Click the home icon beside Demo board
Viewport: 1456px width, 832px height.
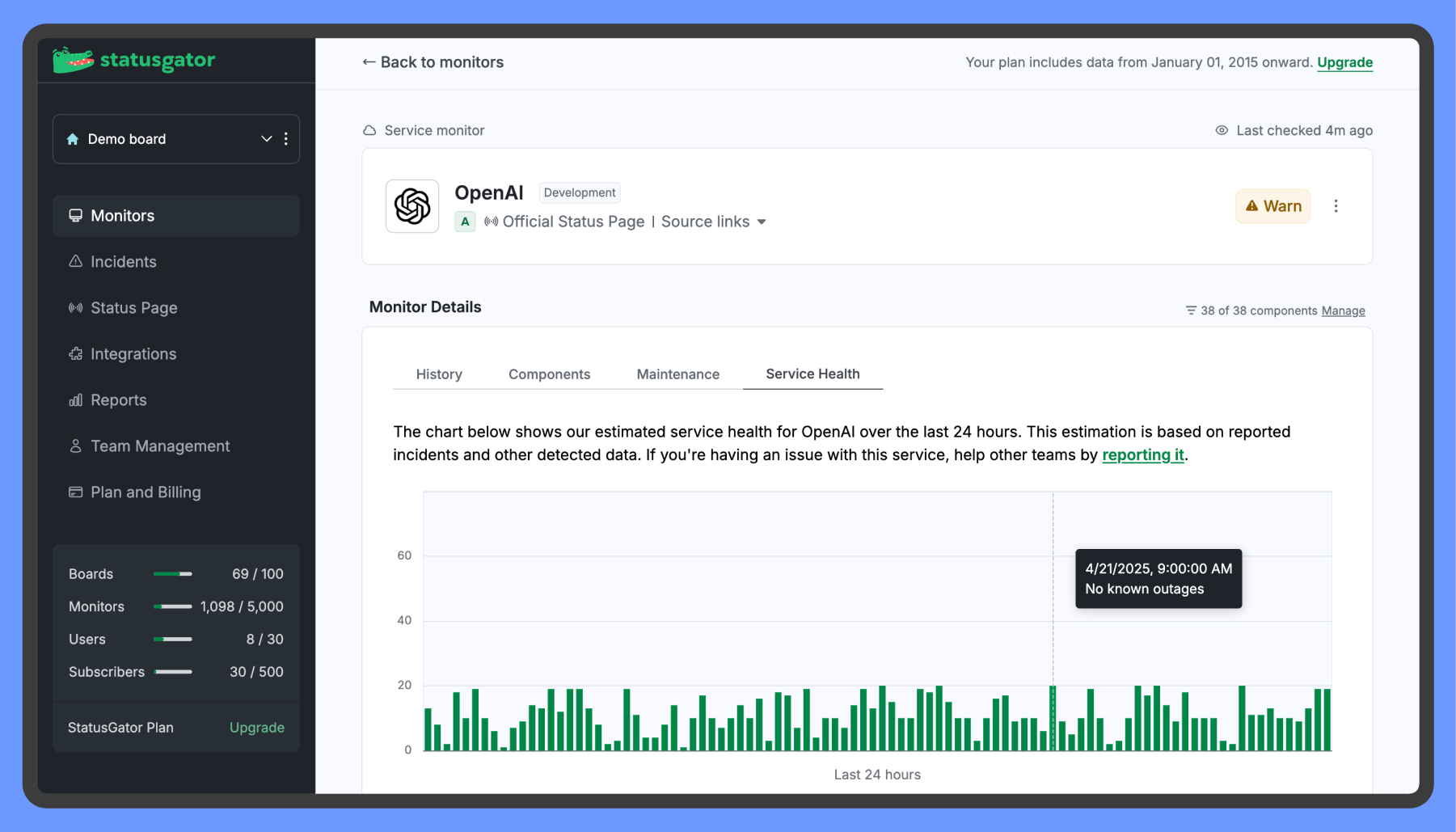click(x=73, y=139)
